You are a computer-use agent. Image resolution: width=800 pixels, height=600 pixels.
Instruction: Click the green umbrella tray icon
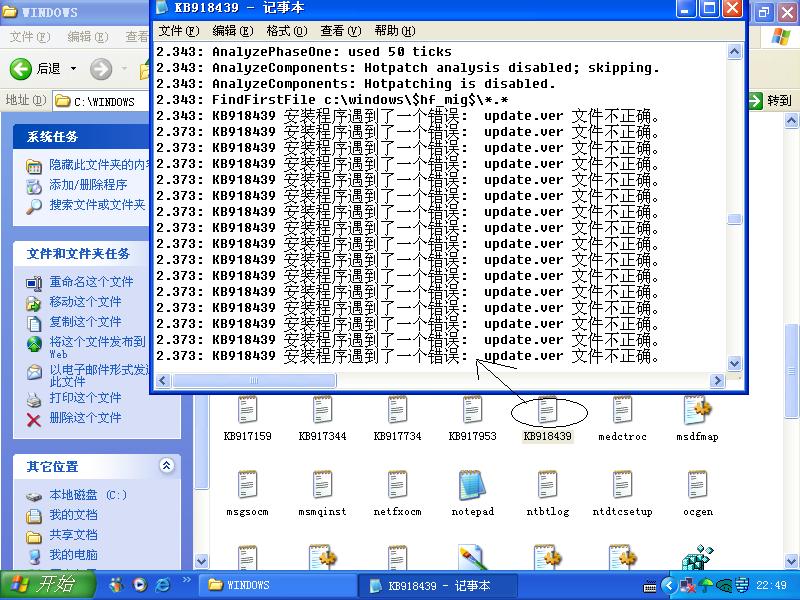(x=706, y=585)
